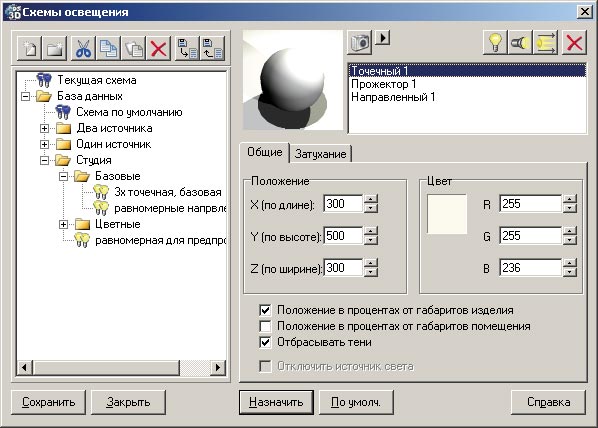598x428 pixels.
Task: Click tree scrollbar left arrow
Action: 25,368
